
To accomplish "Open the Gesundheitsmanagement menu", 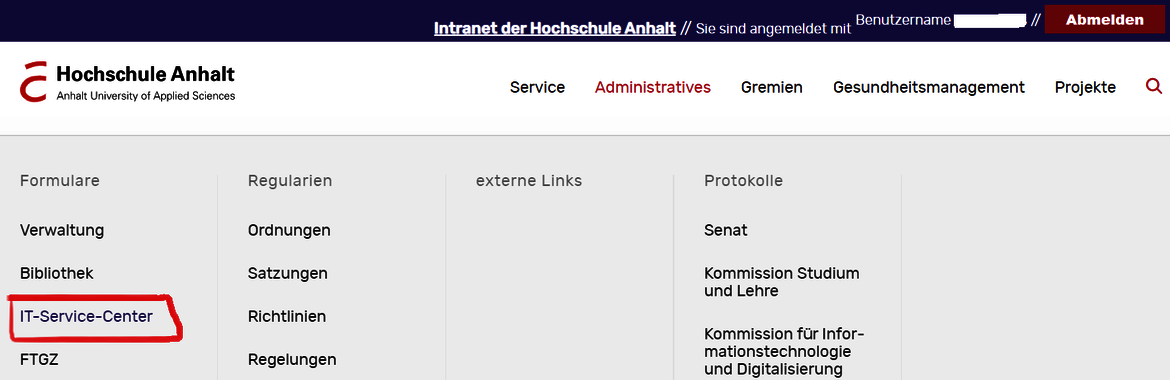I will point(929,87).
